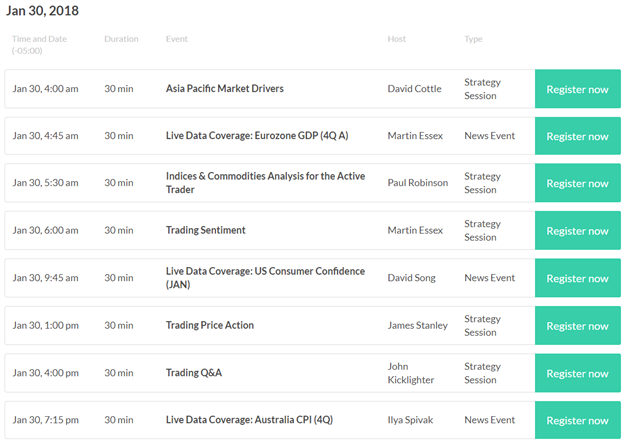This screenshot has width=624, height=443.
Task: Open Live Data Coverage: Eurozone GDP event
Action: (x=257, y=136)
